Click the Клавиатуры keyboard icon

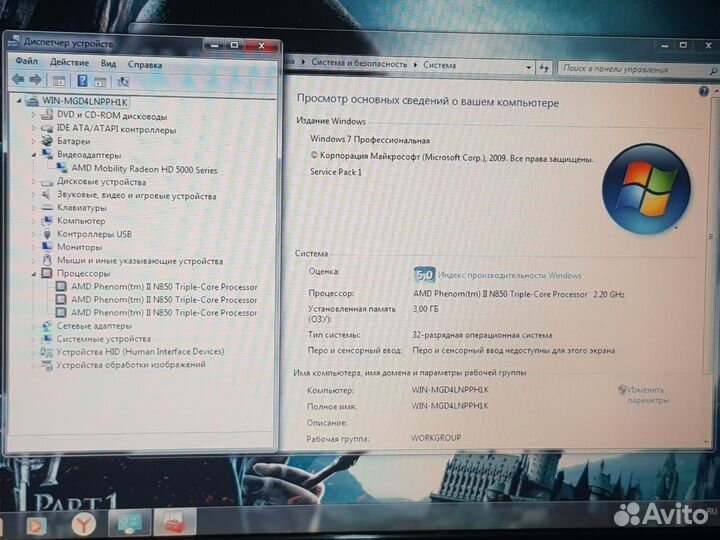[x=47, y=208]
